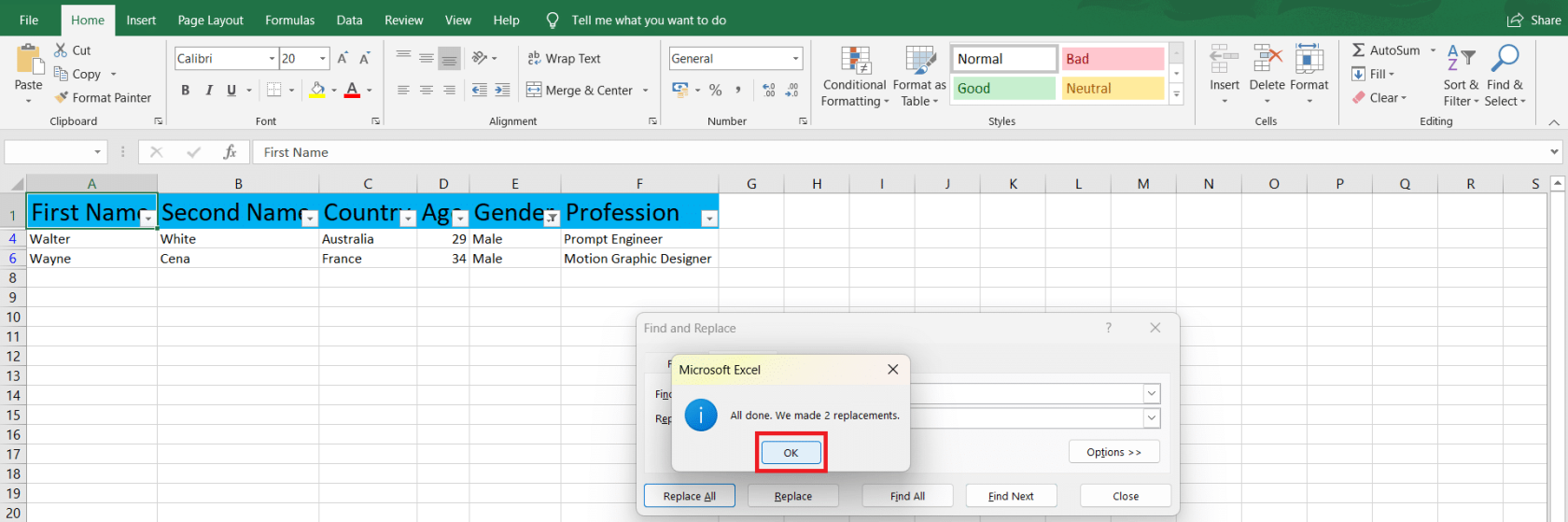Activate the Format Painter brush

62,97
